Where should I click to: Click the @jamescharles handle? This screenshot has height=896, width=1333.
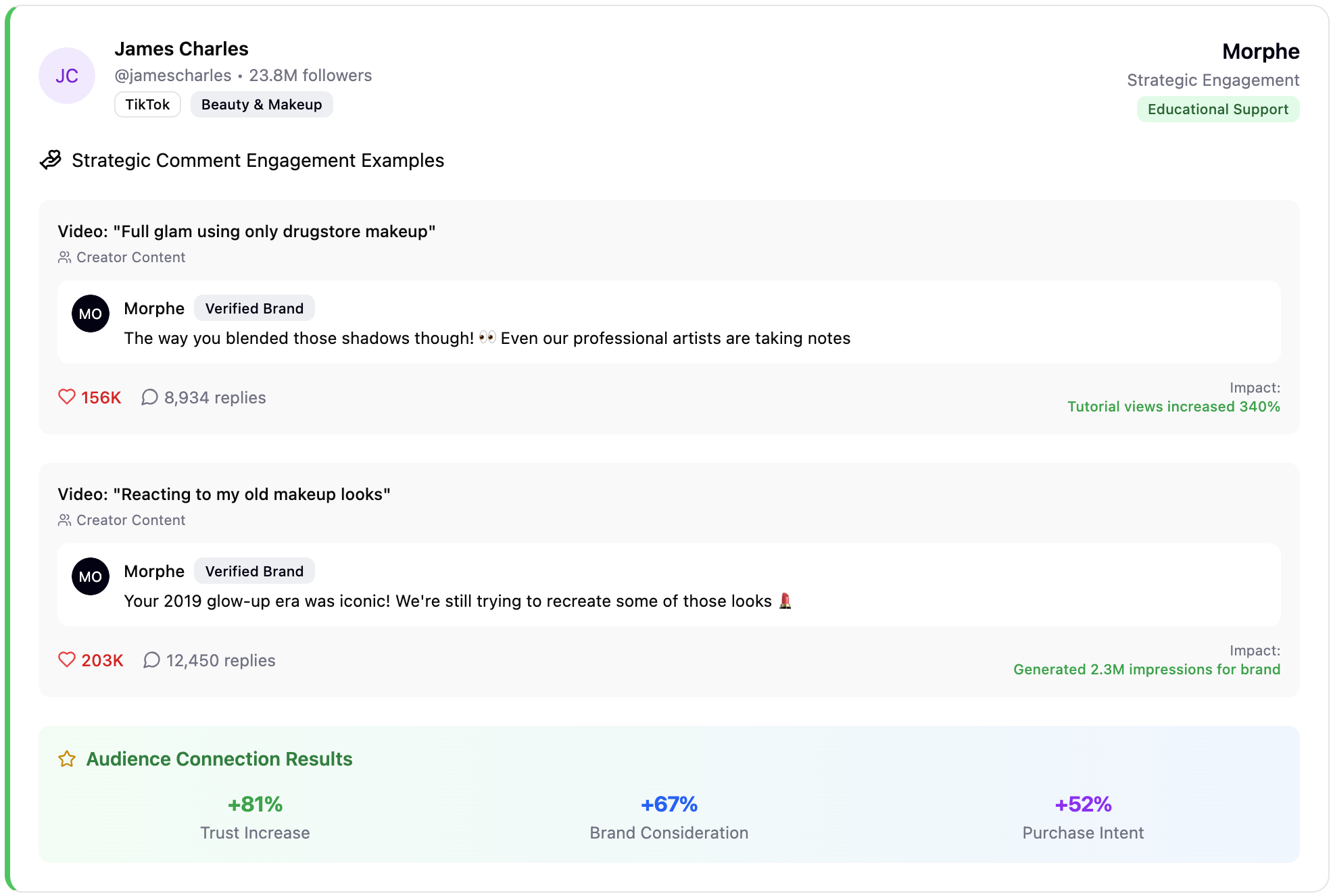[x=173, y=76]
